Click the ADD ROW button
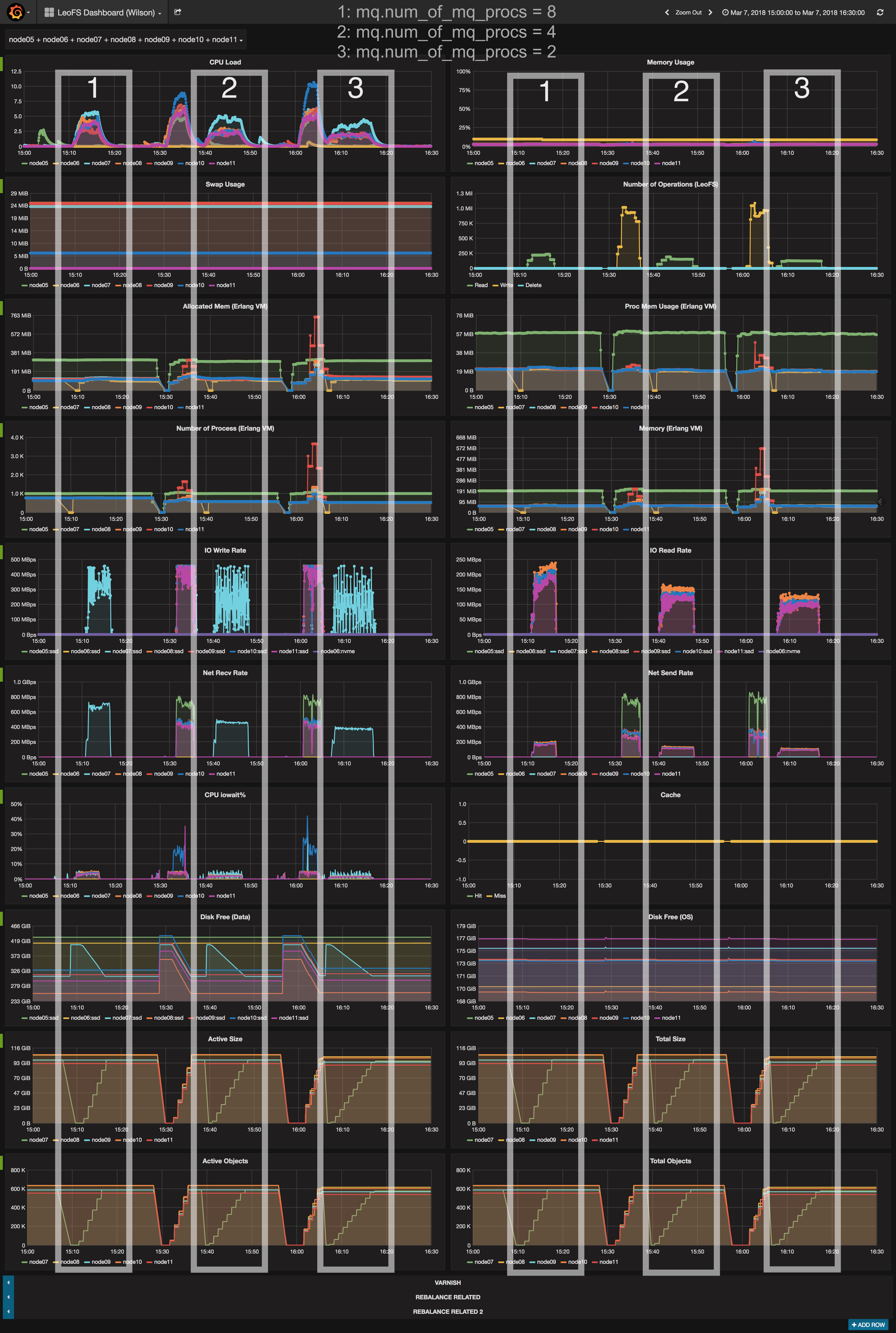 [x=868, y=1324]
